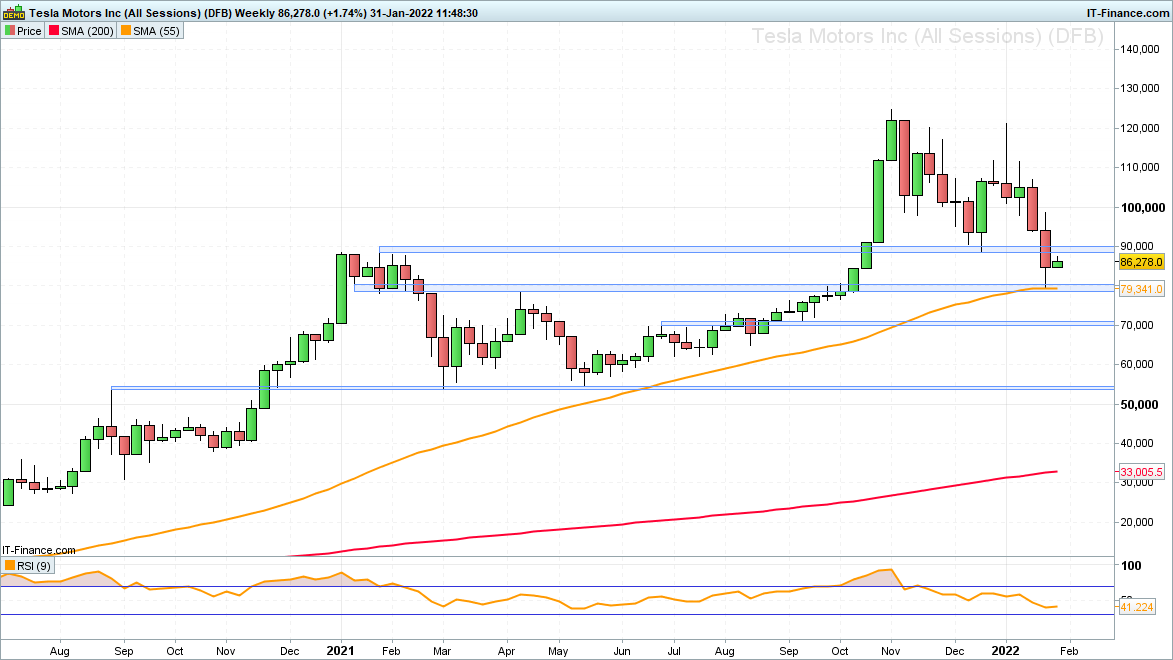Viewport: 1173px width, 660px height.
Task: Click the latest green weekly candle
Action: coord(1058,263)
